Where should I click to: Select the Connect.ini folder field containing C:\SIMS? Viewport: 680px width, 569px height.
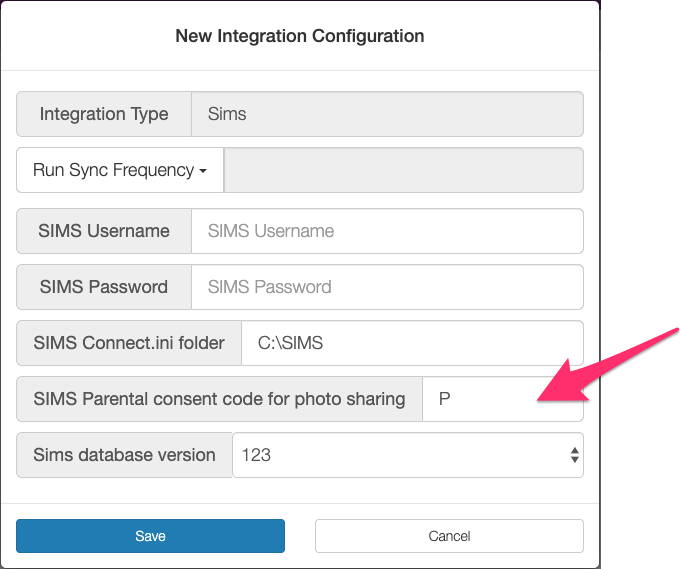(411, 343)
